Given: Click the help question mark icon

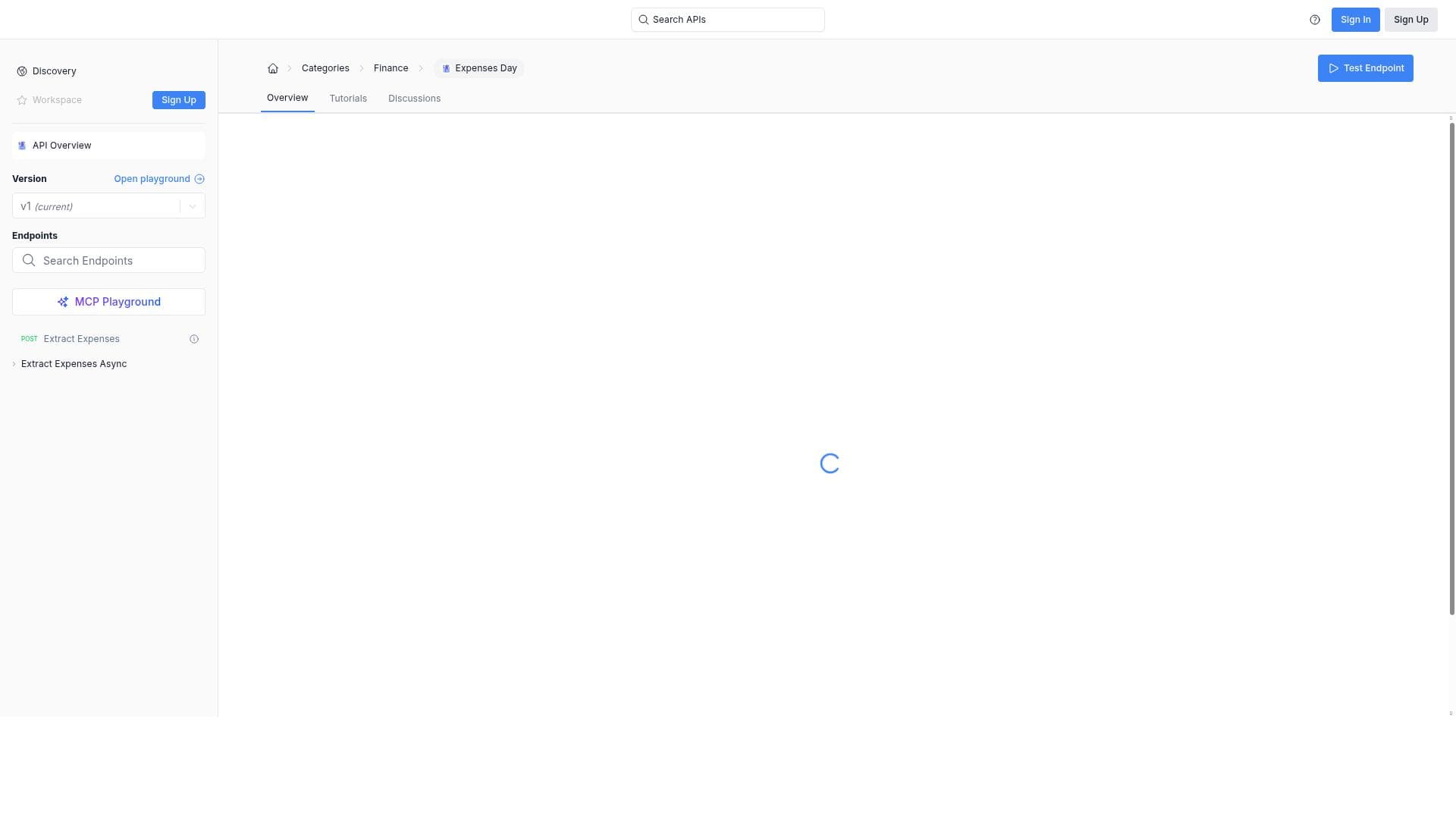Looking at the screenshot, I should [x=1315, y=20].
